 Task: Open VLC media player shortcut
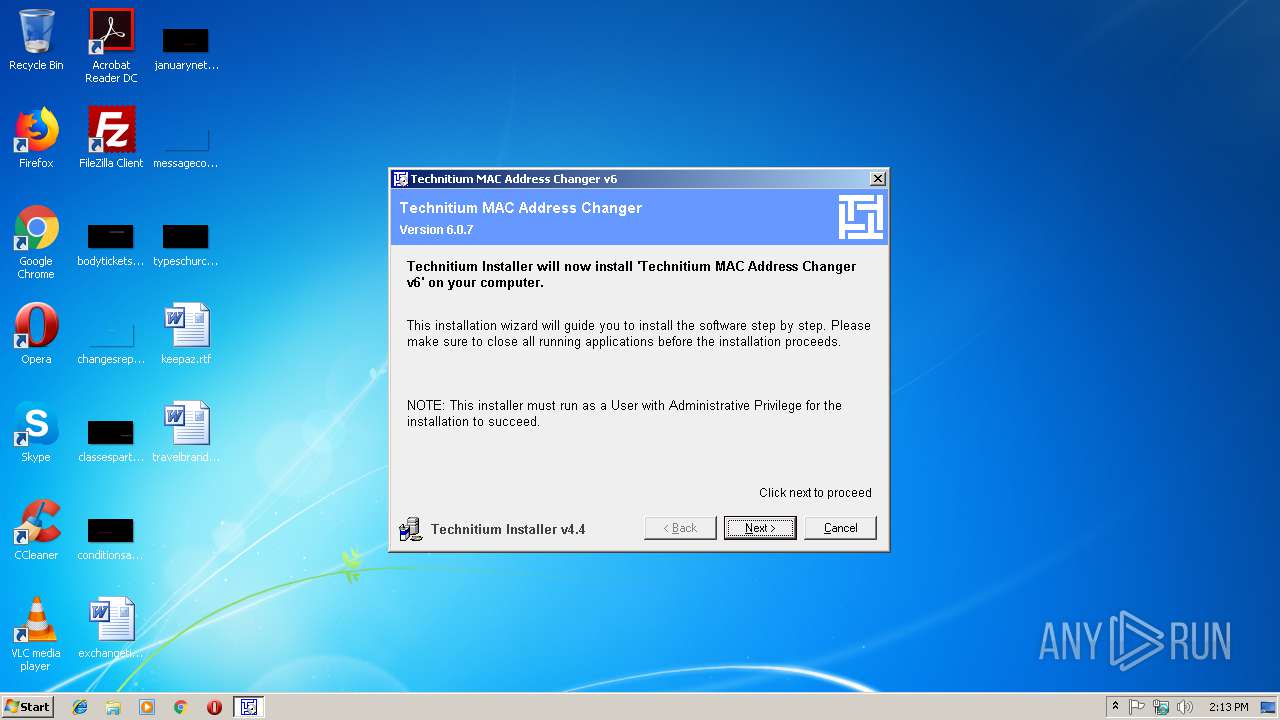click(x=36, y=634)
